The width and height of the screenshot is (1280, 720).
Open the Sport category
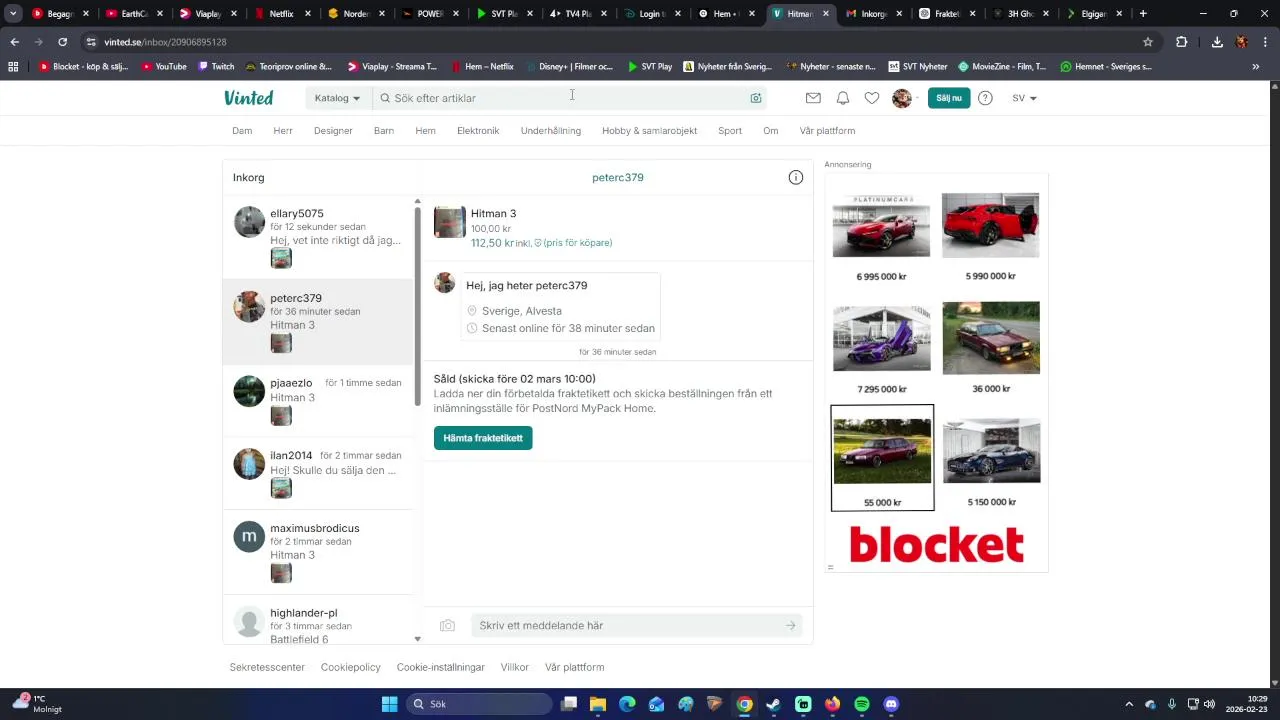730,131
